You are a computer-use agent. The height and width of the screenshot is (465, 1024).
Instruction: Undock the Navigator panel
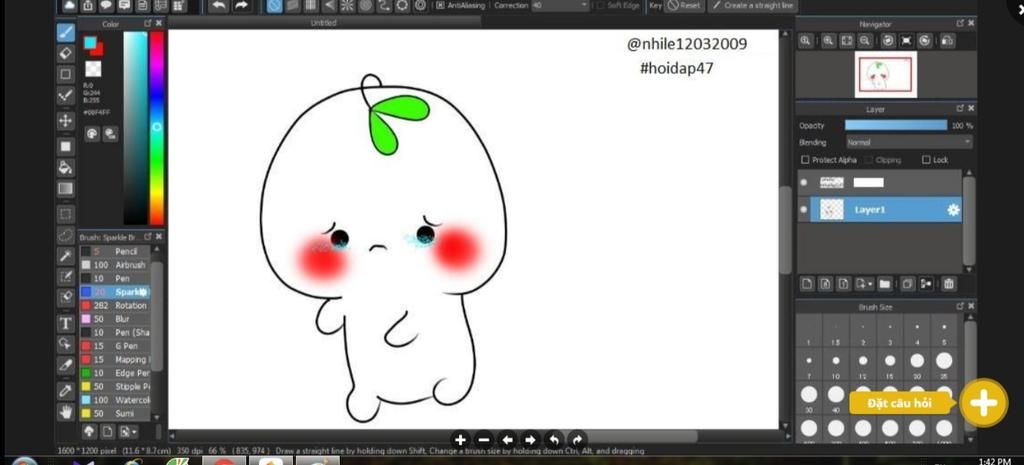coord(959,24)
